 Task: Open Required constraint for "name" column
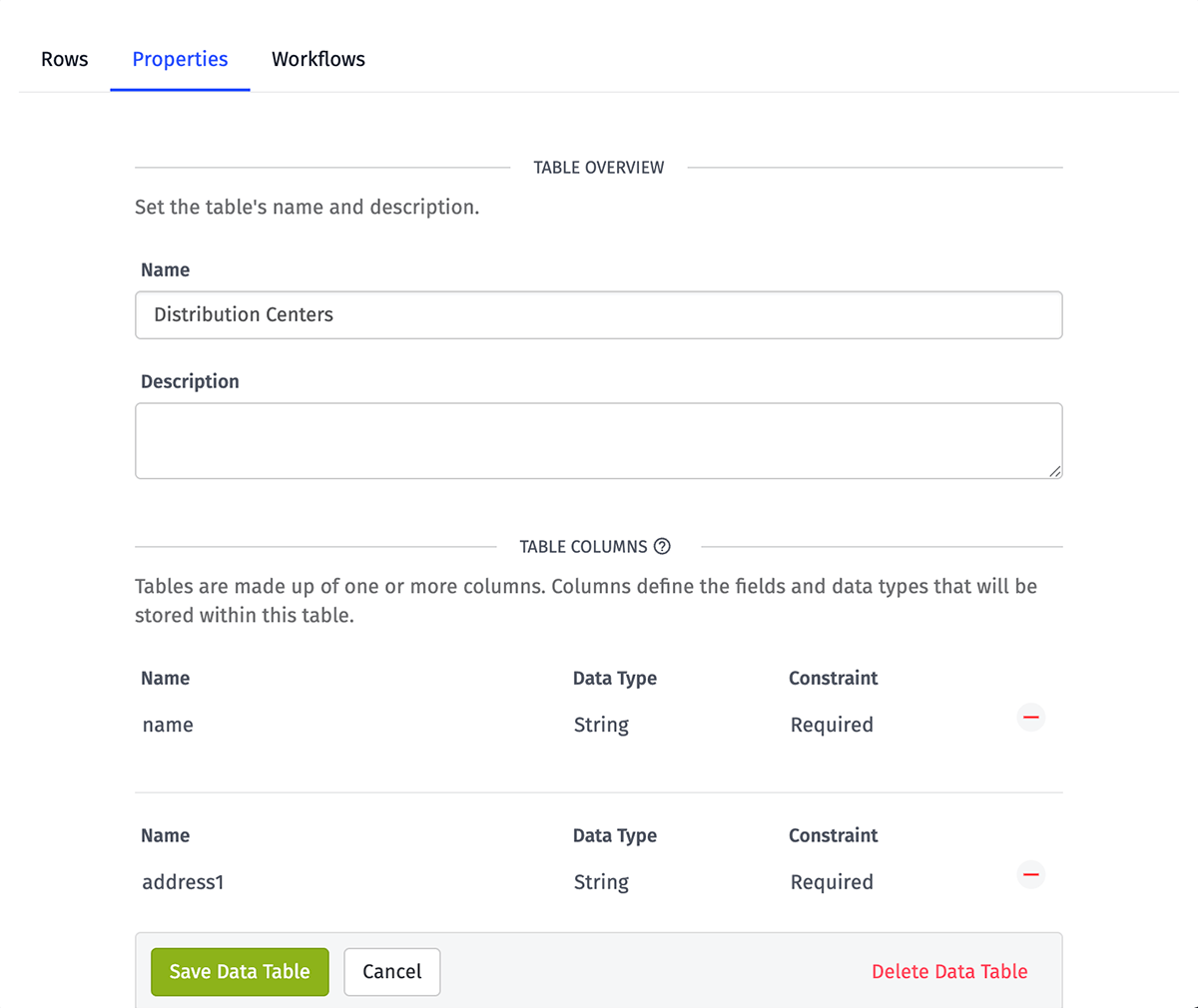coord(879,726)
